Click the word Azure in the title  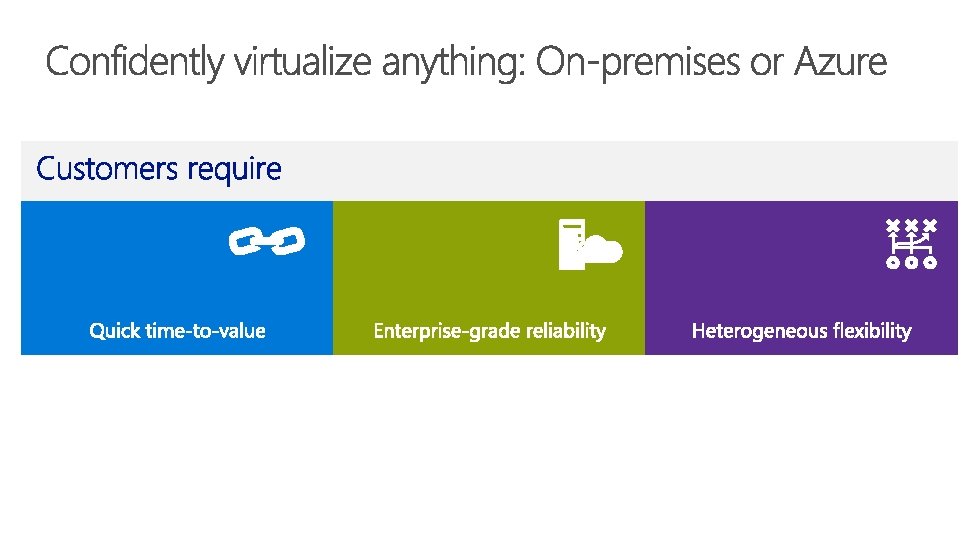pyautogui.click(x=840, y=63)
